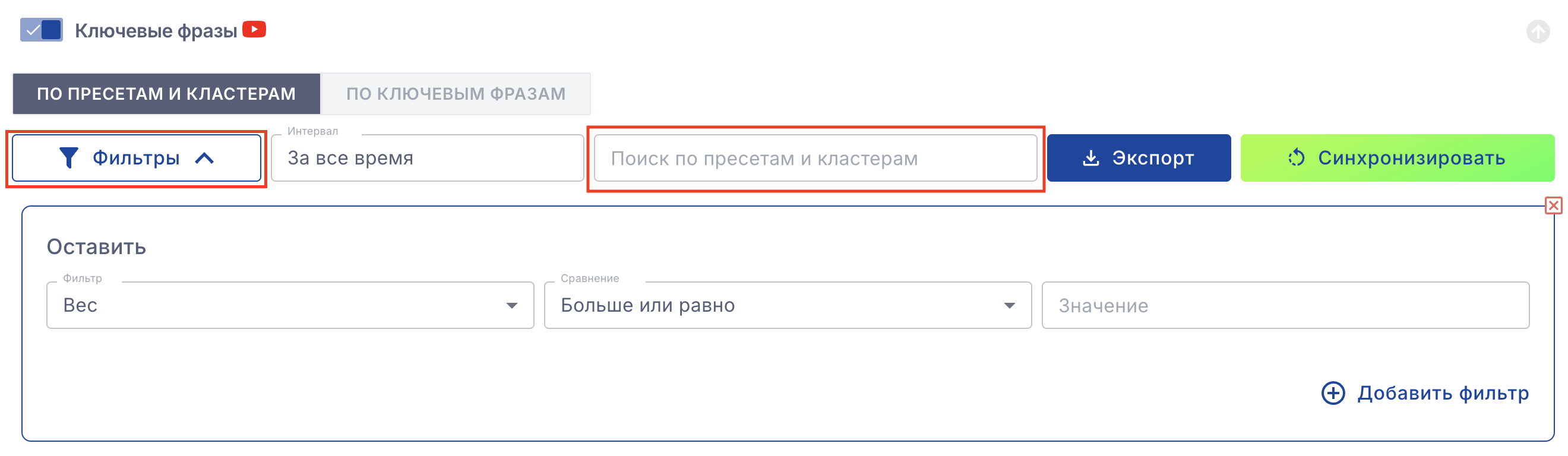
Task: Click the plus circle add-filter icon
Action: pyautogui.click(x=1332, y=392)
